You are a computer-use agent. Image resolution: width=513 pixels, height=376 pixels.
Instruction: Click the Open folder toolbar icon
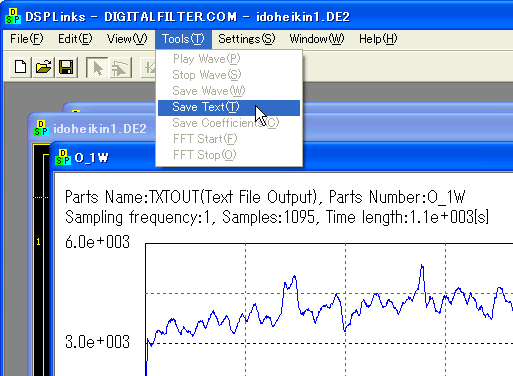coord(43,67)
